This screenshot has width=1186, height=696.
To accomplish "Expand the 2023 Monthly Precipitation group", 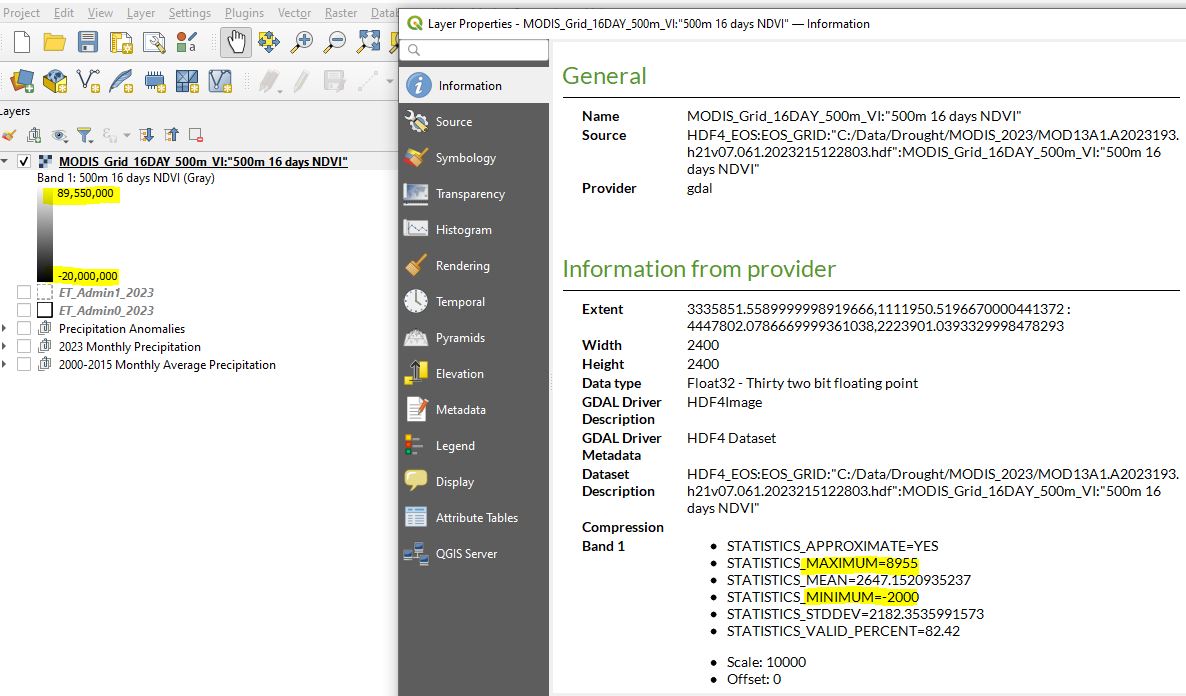I will coord(5,346).
